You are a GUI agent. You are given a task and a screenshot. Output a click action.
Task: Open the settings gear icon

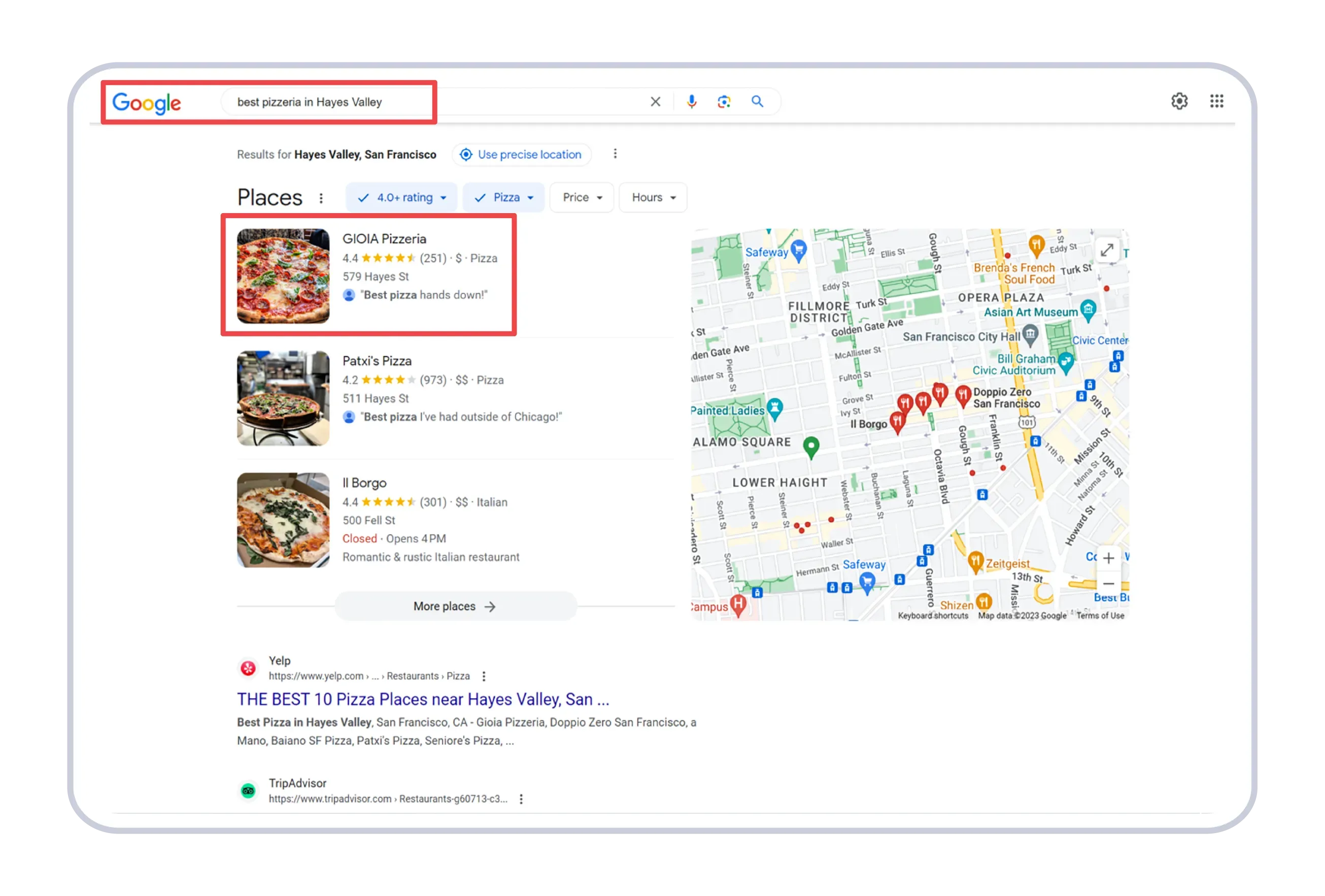pyautogui.click(x=1179, y=101)
